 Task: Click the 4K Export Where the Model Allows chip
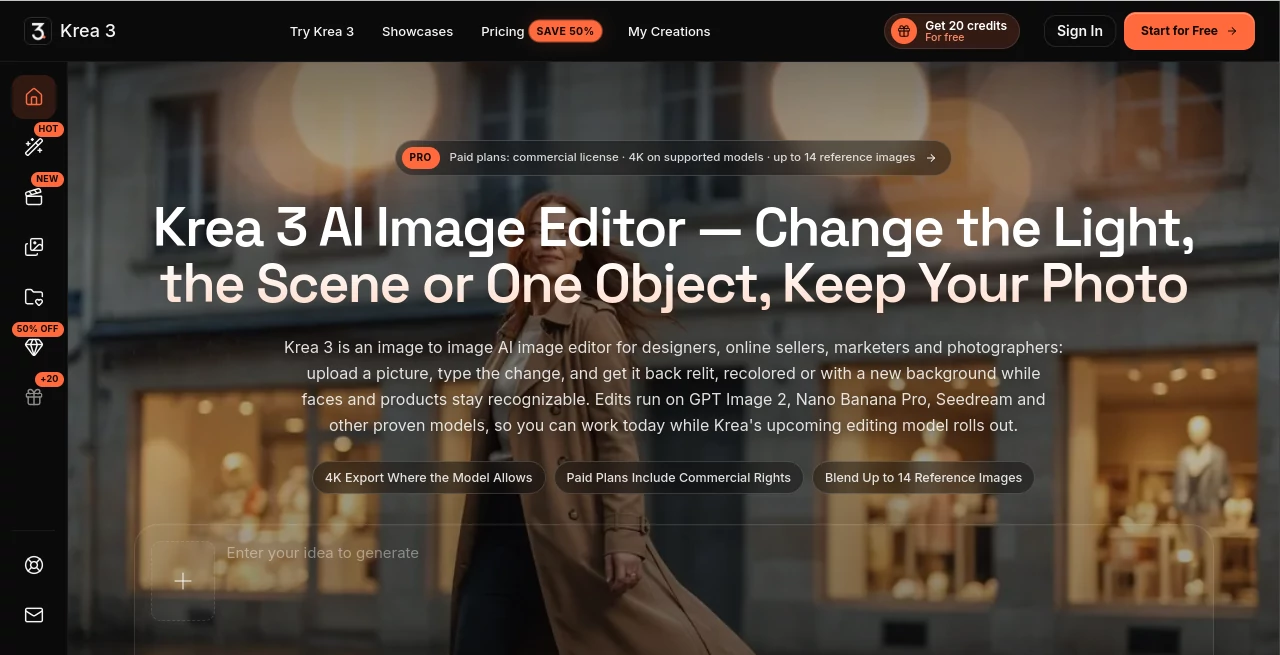coord(429,478)
